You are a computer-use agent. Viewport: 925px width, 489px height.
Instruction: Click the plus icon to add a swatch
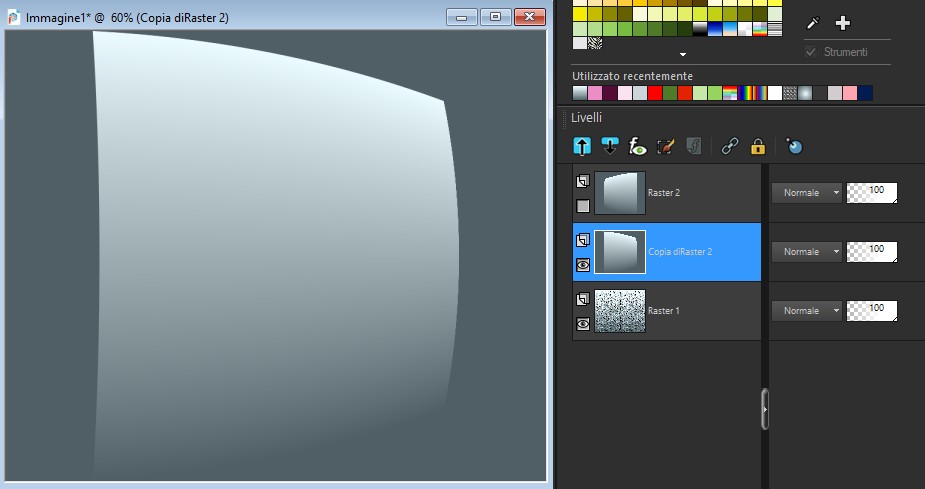[x=842, y=23]
